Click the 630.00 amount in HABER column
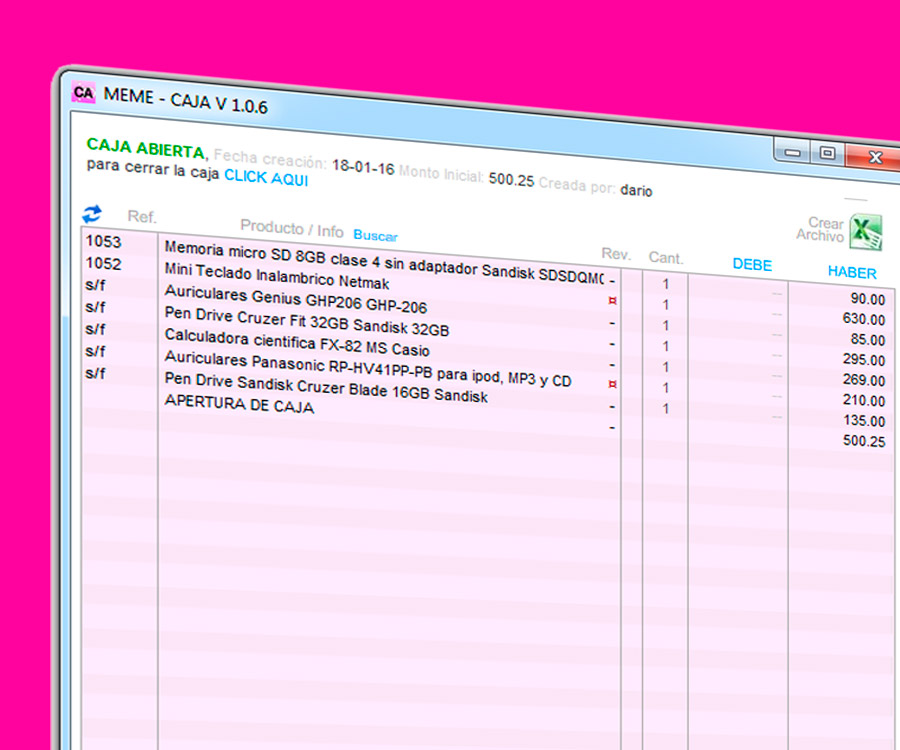This screenshot has height=750, width=900. 863,320
